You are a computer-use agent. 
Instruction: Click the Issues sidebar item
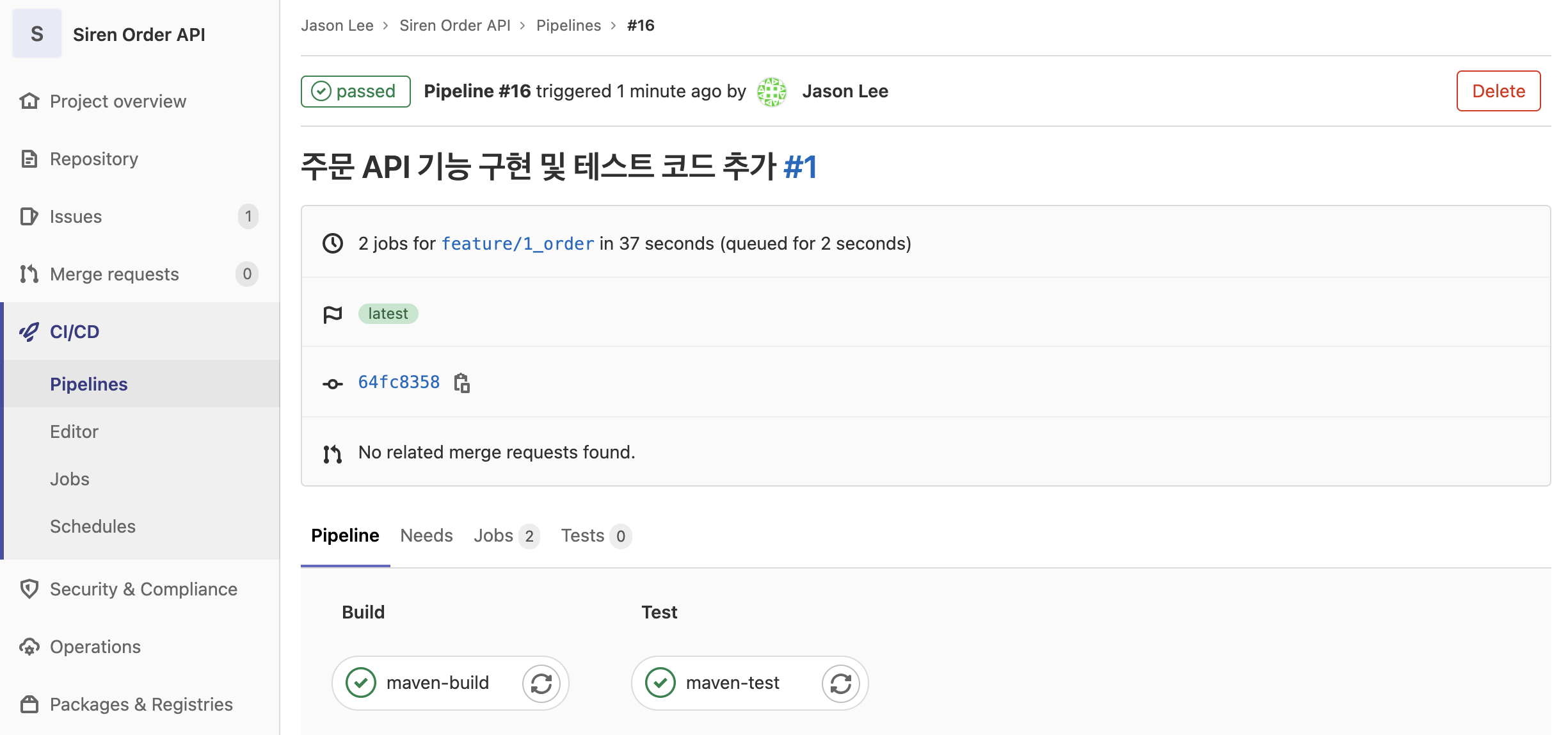click(76, 215)
